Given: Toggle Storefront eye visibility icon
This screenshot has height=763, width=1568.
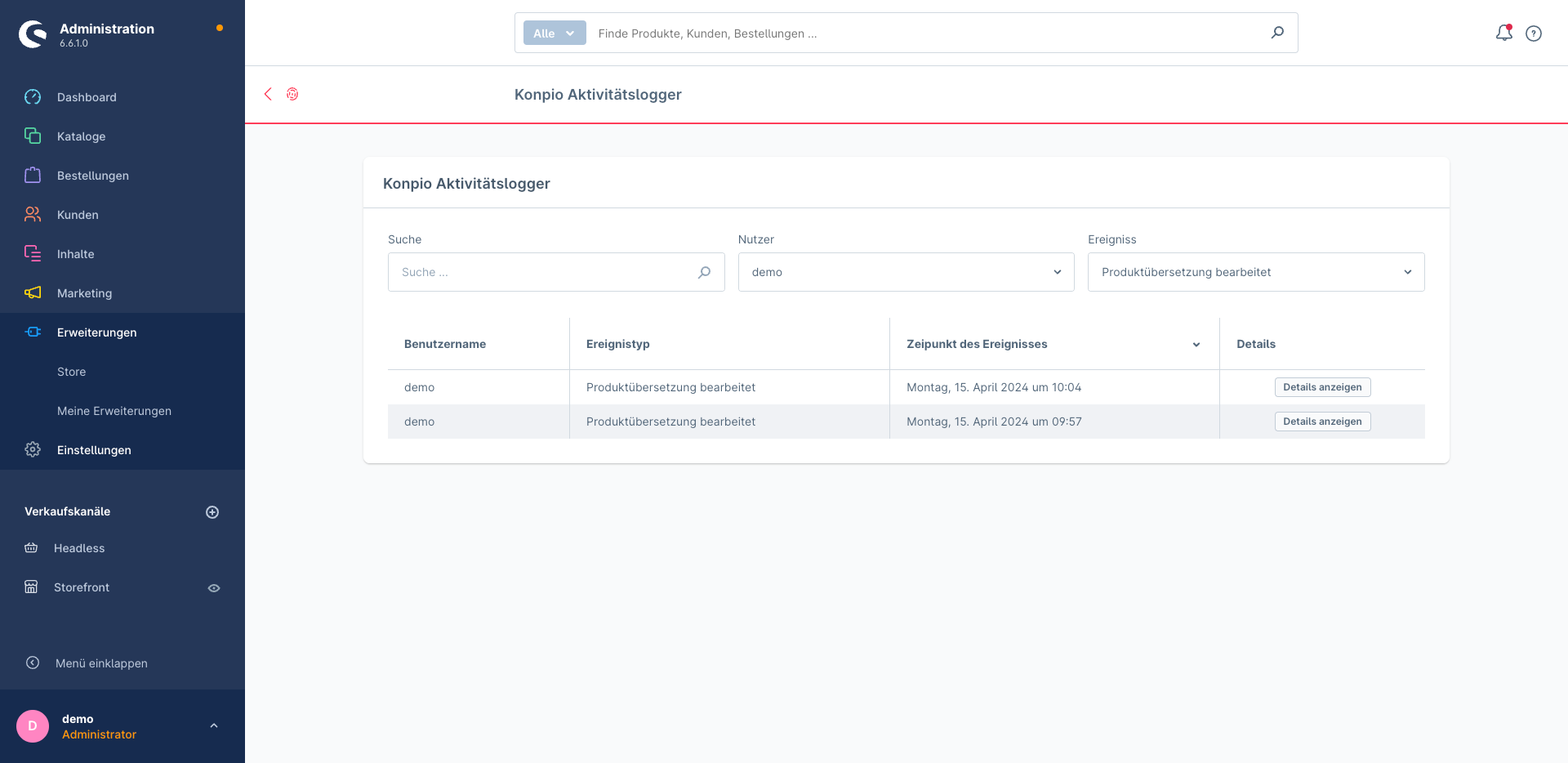Looking at the screenshot, I should [x=214, y=588].
